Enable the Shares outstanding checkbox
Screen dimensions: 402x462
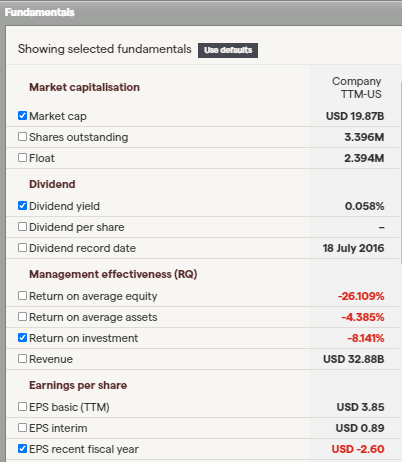pyautogui.click(x=22, y=137)
